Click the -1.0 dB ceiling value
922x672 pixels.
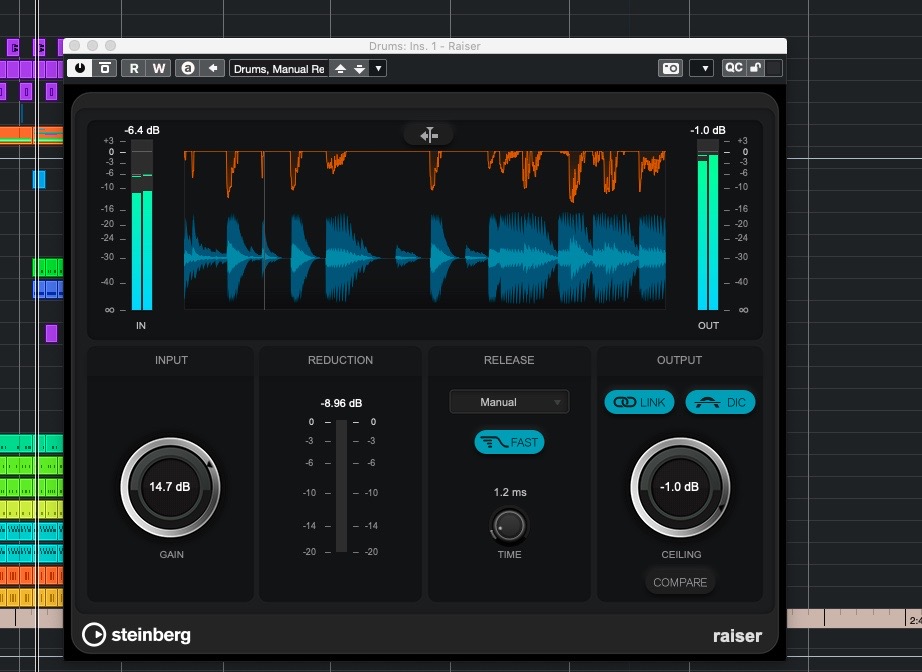pos(680,487)
